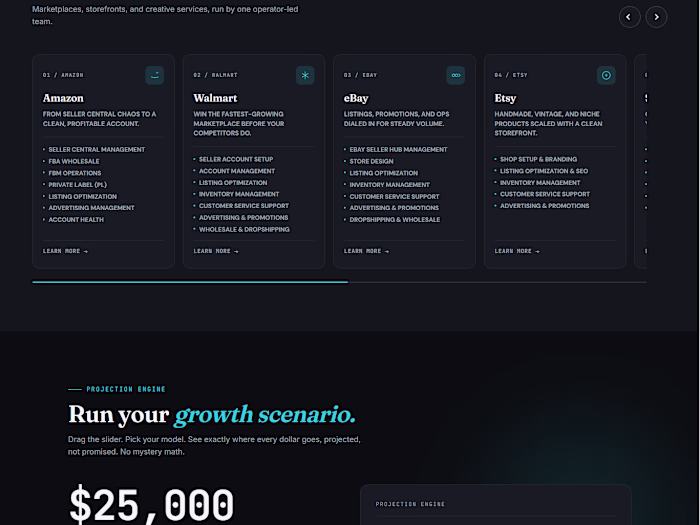
Task: Click 'Shop Setup & Branding' list item
Action: coord(538,159)
